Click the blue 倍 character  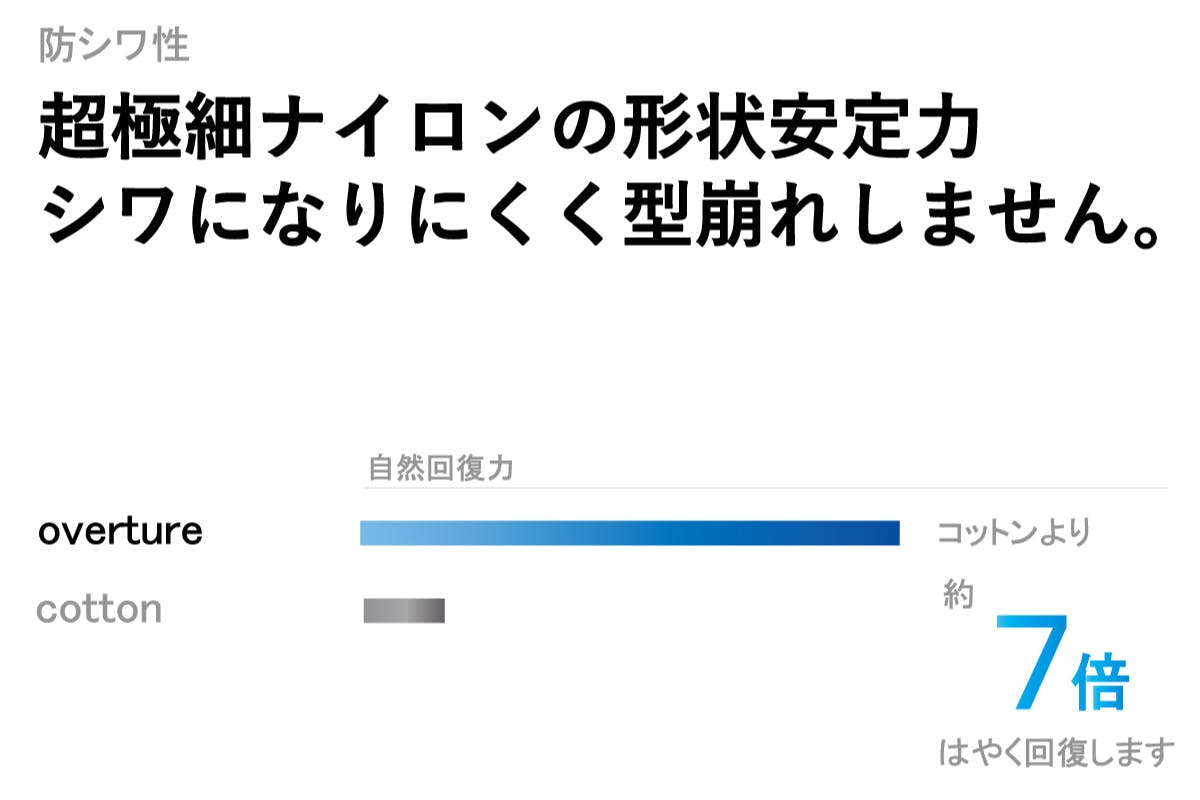click(1099, 683)
